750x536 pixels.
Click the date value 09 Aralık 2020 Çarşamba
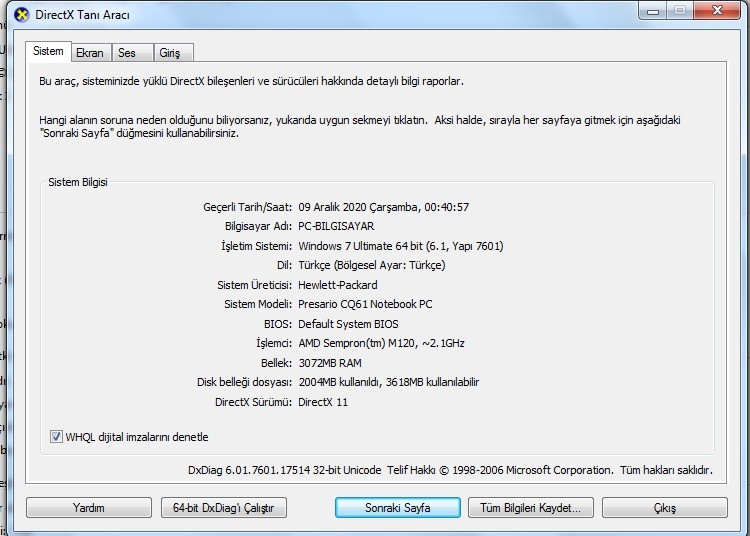(x=357, y=207)
